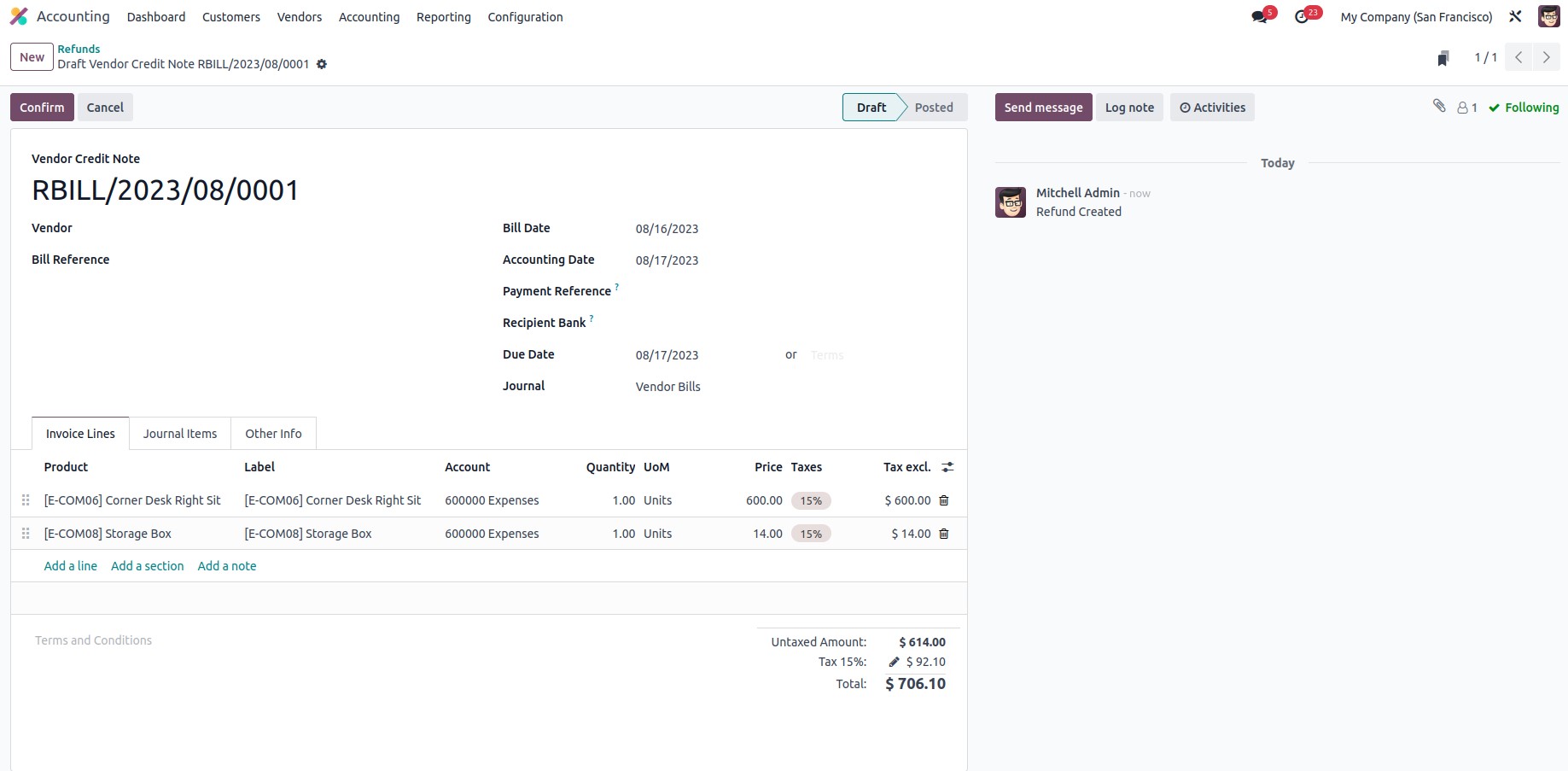
Task: Click product cell [E-COM08] Storage Box
Action: tap(108, 534)
